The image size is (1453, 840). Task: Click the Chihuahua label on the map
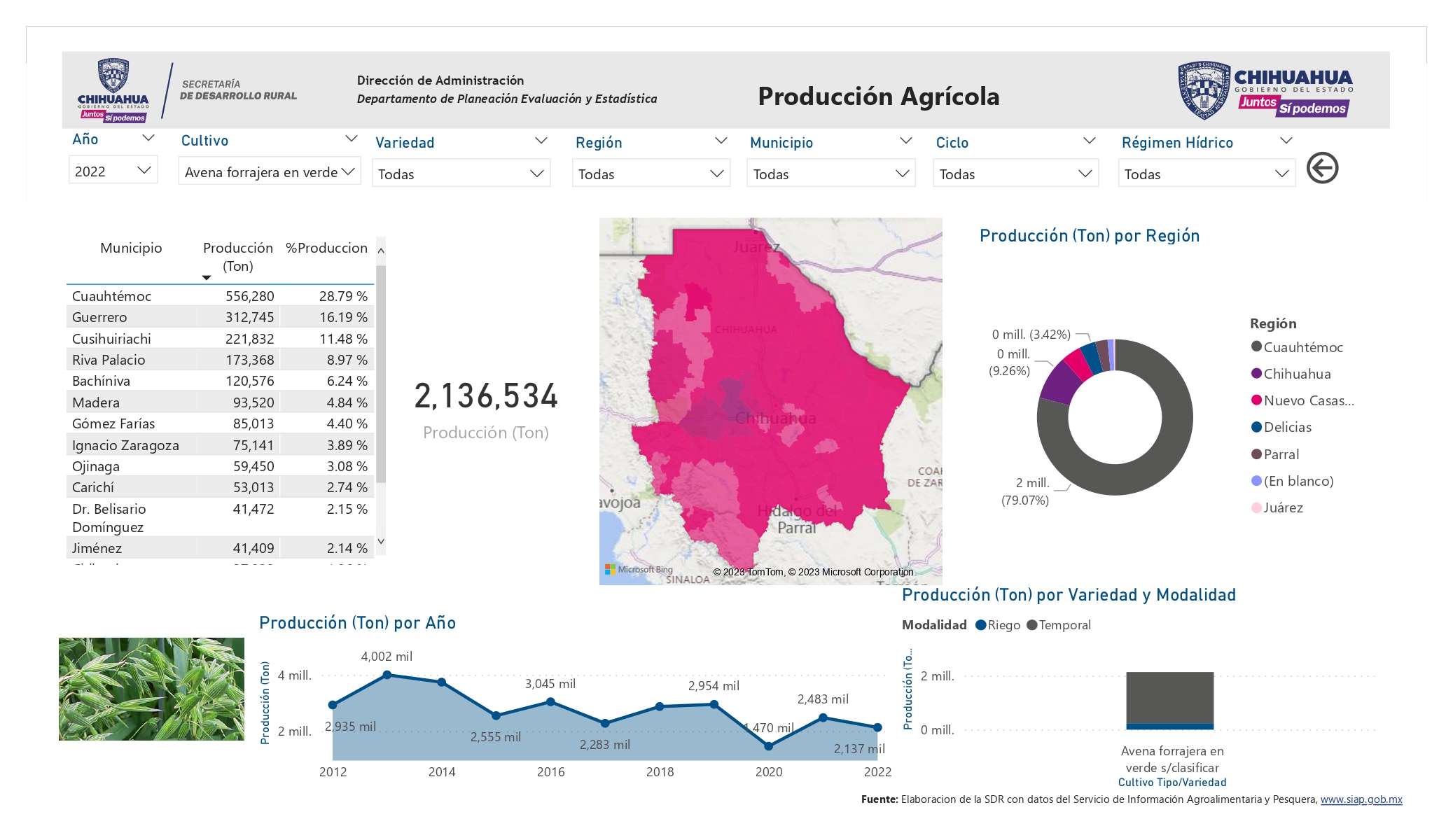775,419
